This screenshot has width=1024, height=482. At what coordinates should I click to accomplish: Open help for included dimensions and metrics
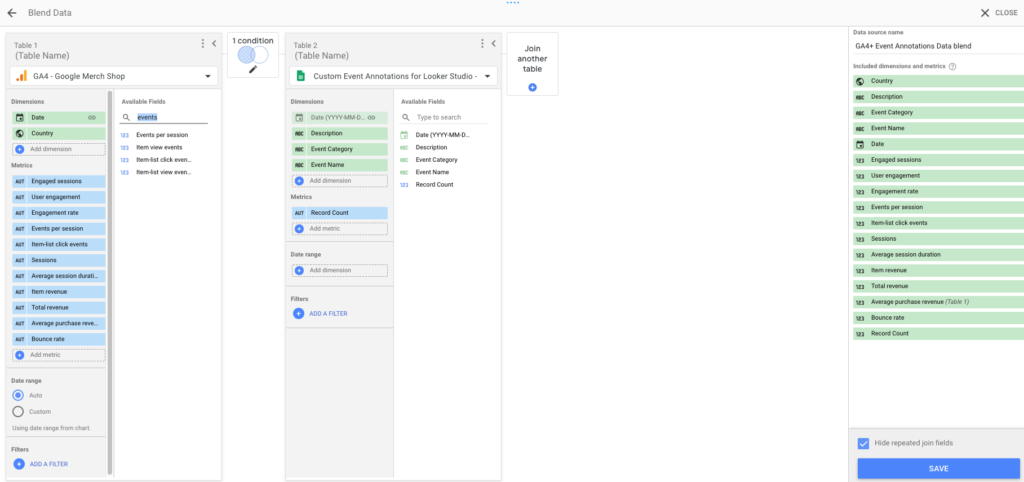coord(952,67)
